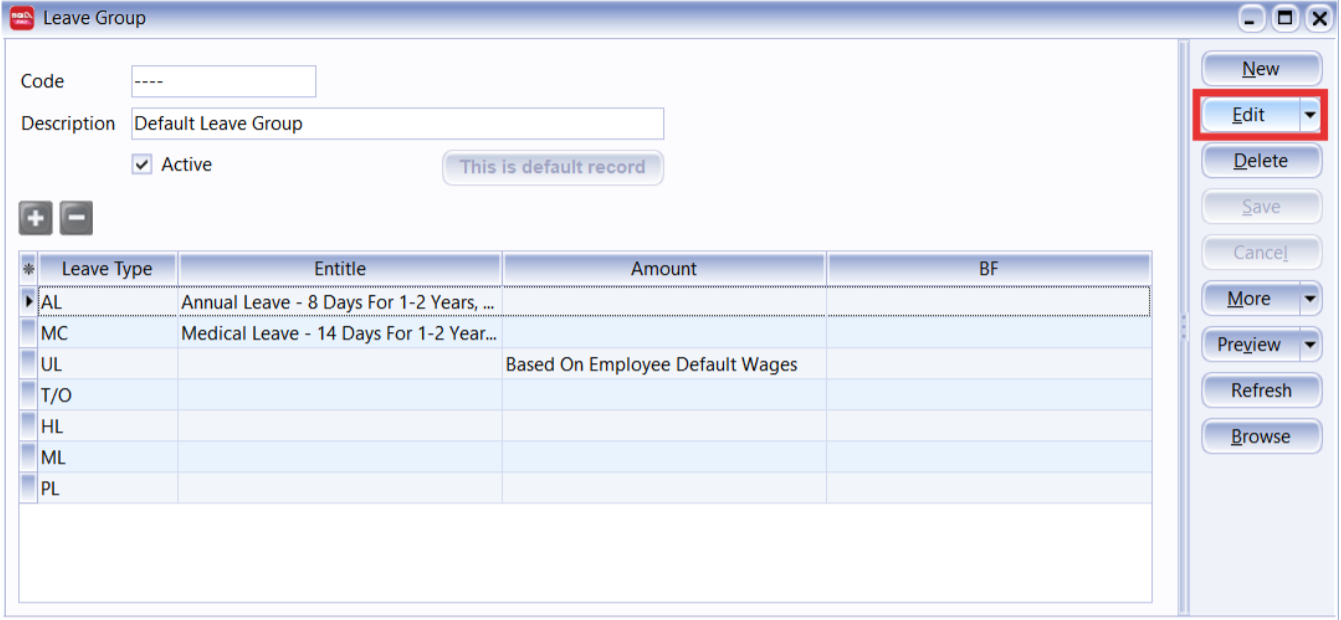Select the row indicator beside AL
Screen dimensions: 1341x620
(x=28, y=302)
